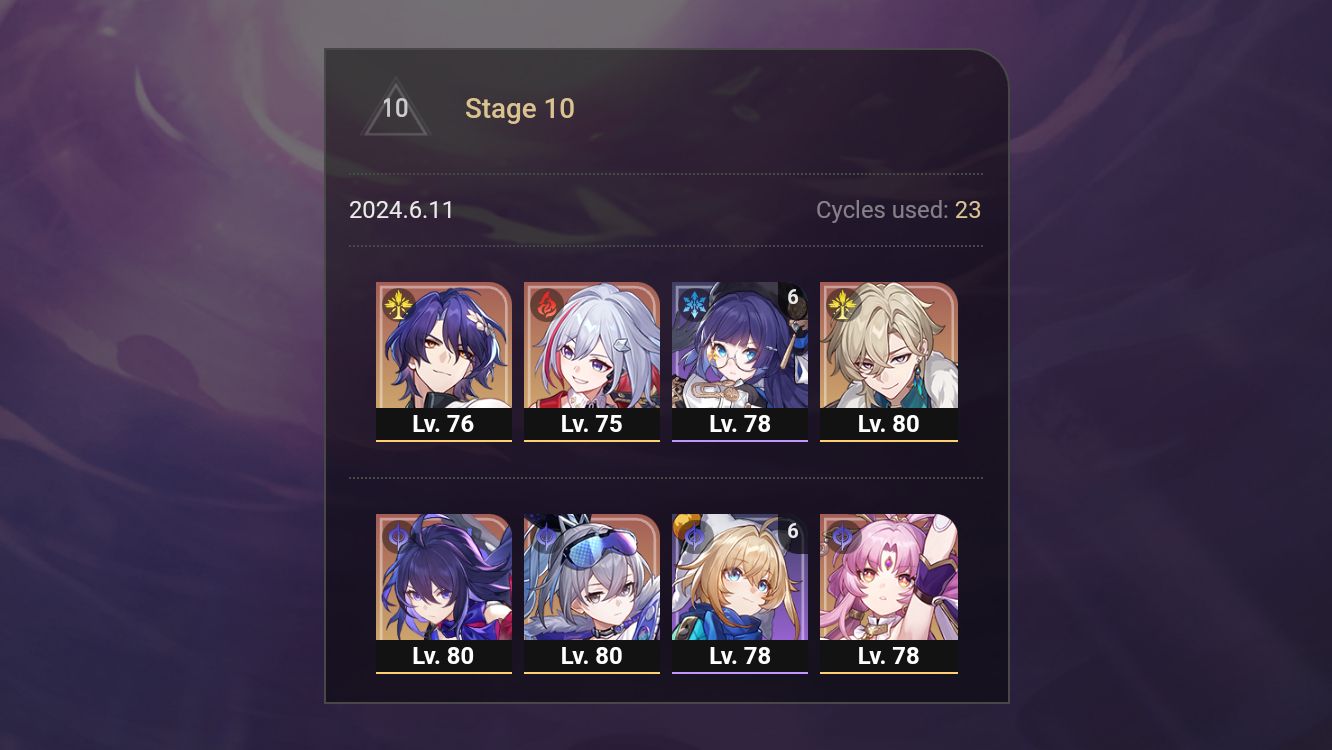This screenshot has width=1332, height=750.
Task: Click the eidolon 6 badge on the bottom-row blonde character
Action: (793, 530)
